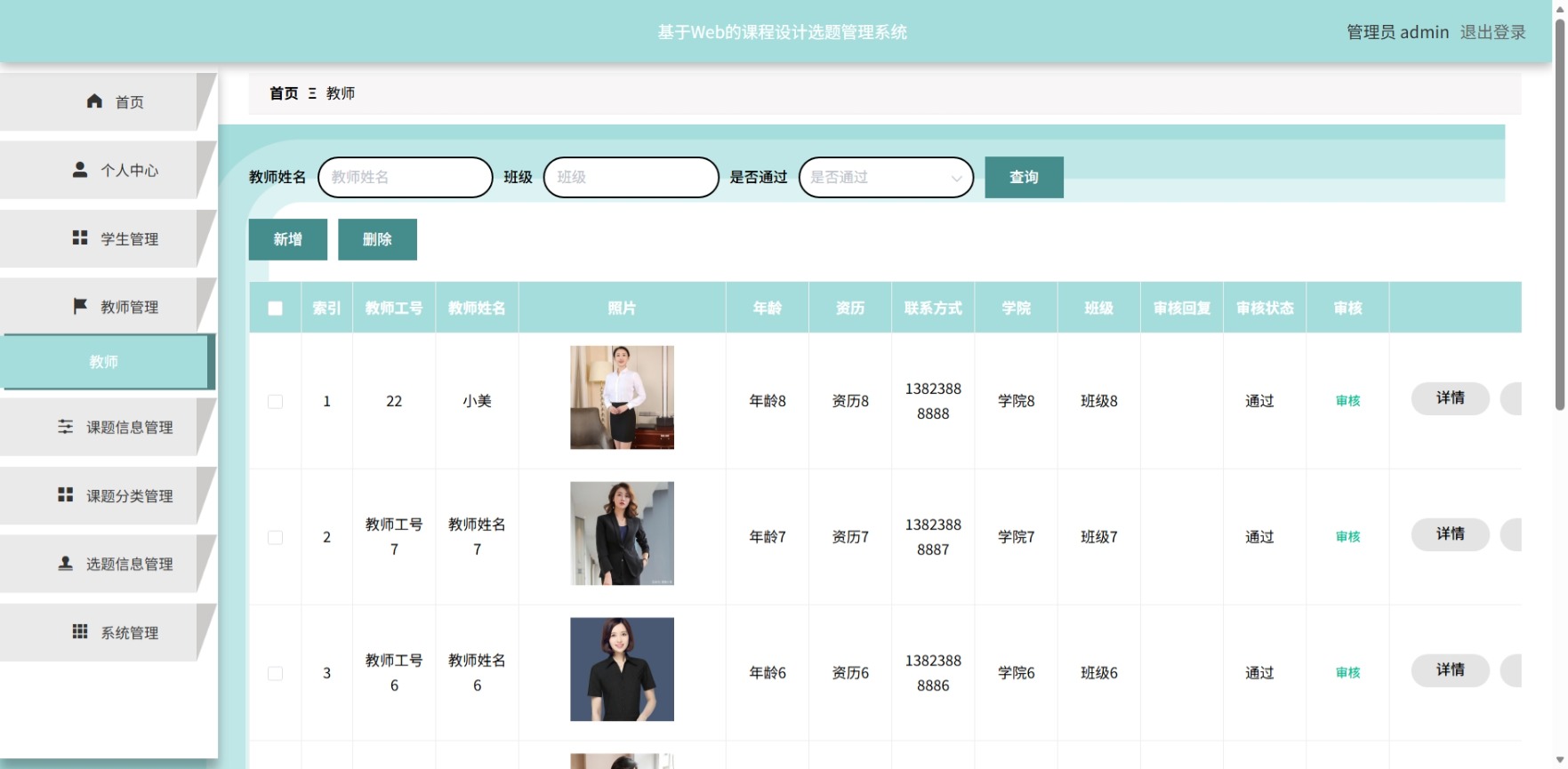Open 详情 for teacher 小美
The height and width of the screenshot is (769, 1568).
pyautogui.click(x=1450, y=397)
